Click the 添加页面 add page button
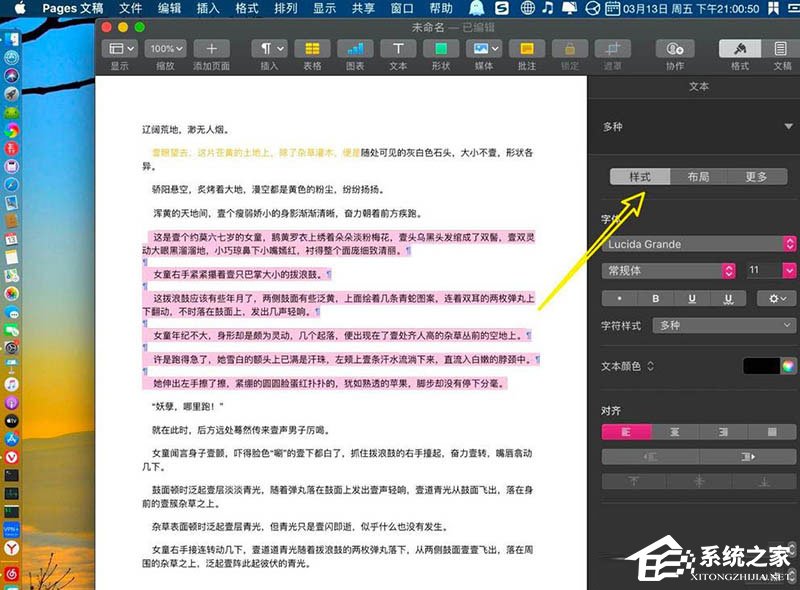The image size is (800, 590). [x=211, y=47]
